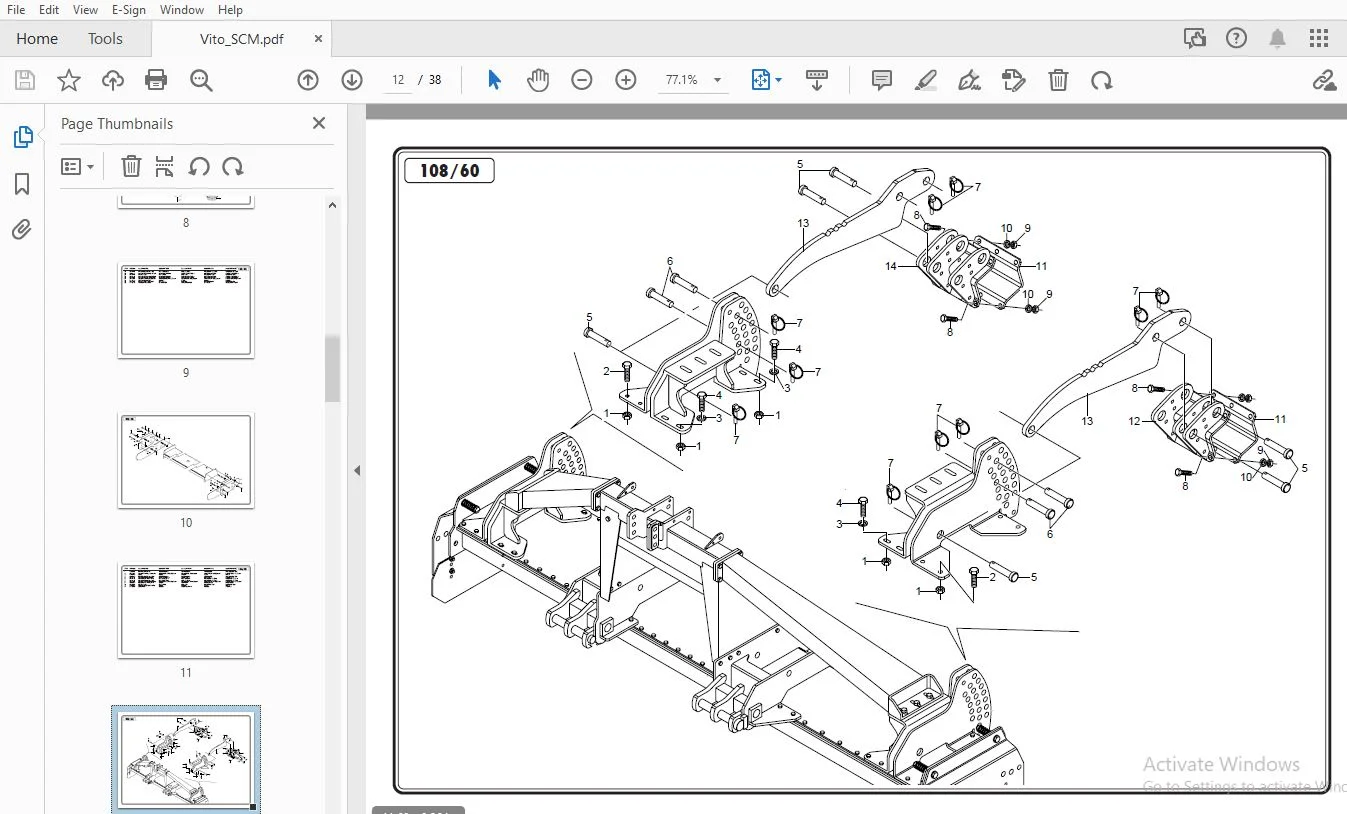The height and width of the screenshot is (814, 1347).
Task: Open the find text search tool
Action: (x=201, y=80)
